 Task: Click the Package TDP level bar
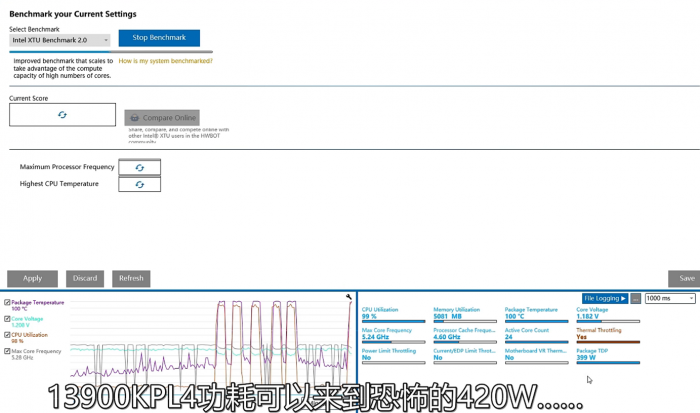click(608, 363)
